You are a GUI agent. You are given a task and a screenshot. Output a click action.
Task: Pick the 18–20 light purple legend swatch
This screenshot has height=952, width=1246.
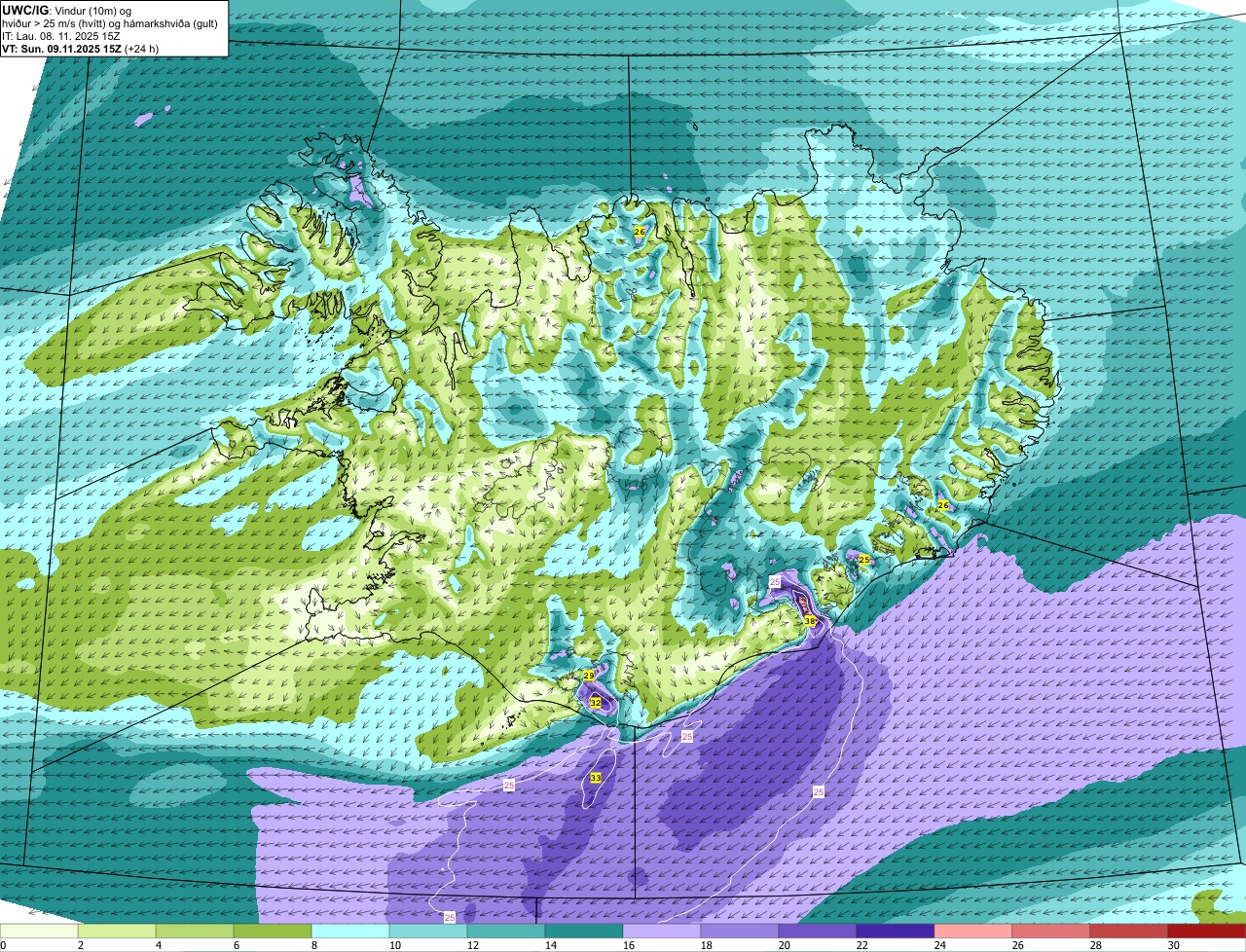point(740,931)
